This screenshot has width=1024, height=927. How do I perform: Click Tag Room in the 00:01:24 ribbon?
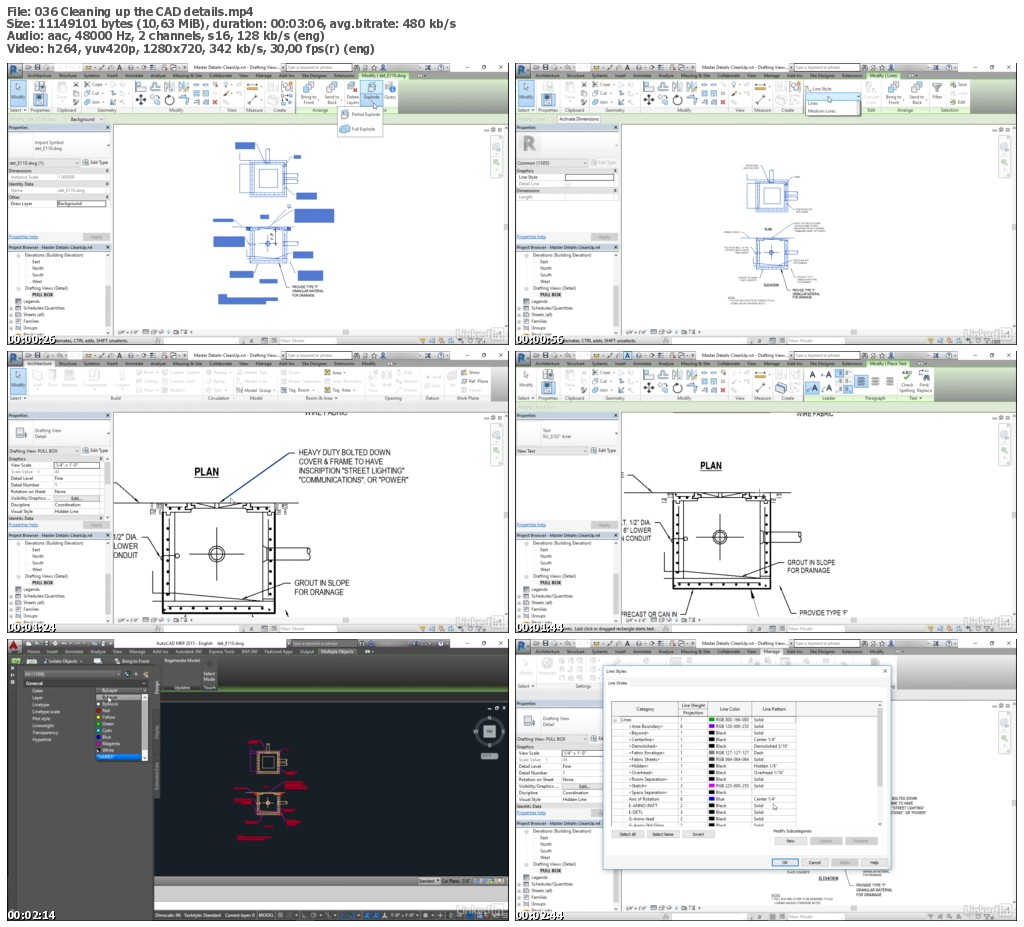[295, 390]
